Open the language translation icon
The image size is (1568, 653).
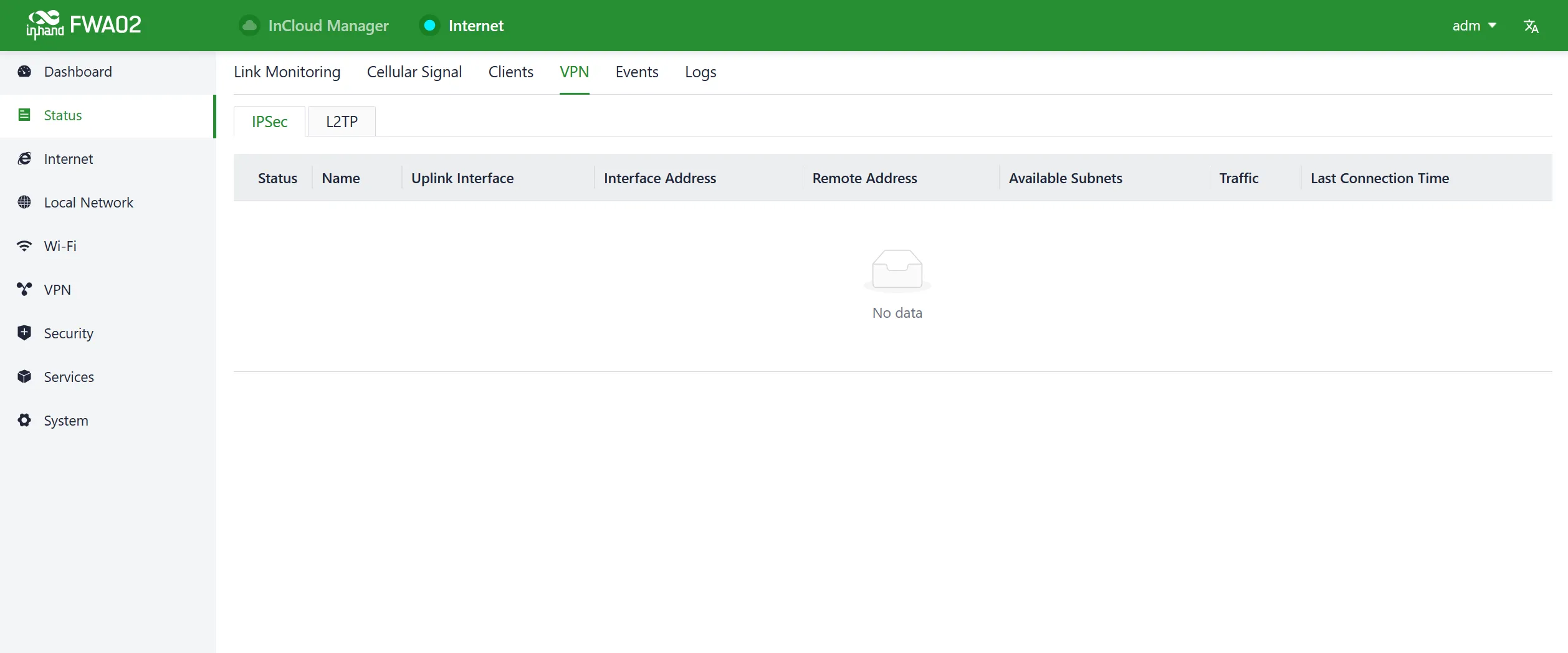(1531, 26)
